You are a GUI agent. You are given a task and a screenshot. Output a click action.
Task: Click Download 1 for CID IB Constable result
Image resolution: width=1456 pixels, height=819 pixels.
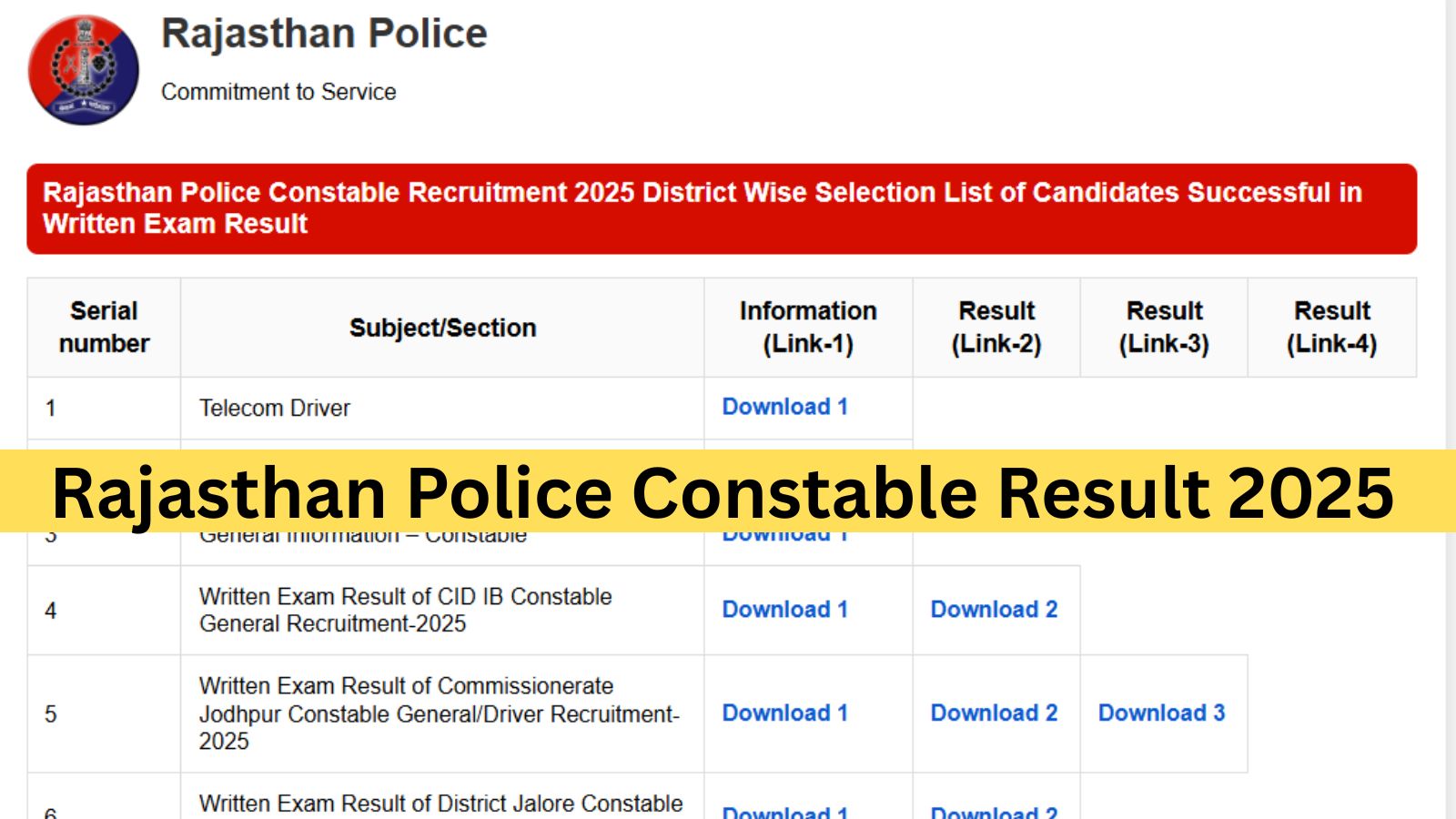(784, 610)
